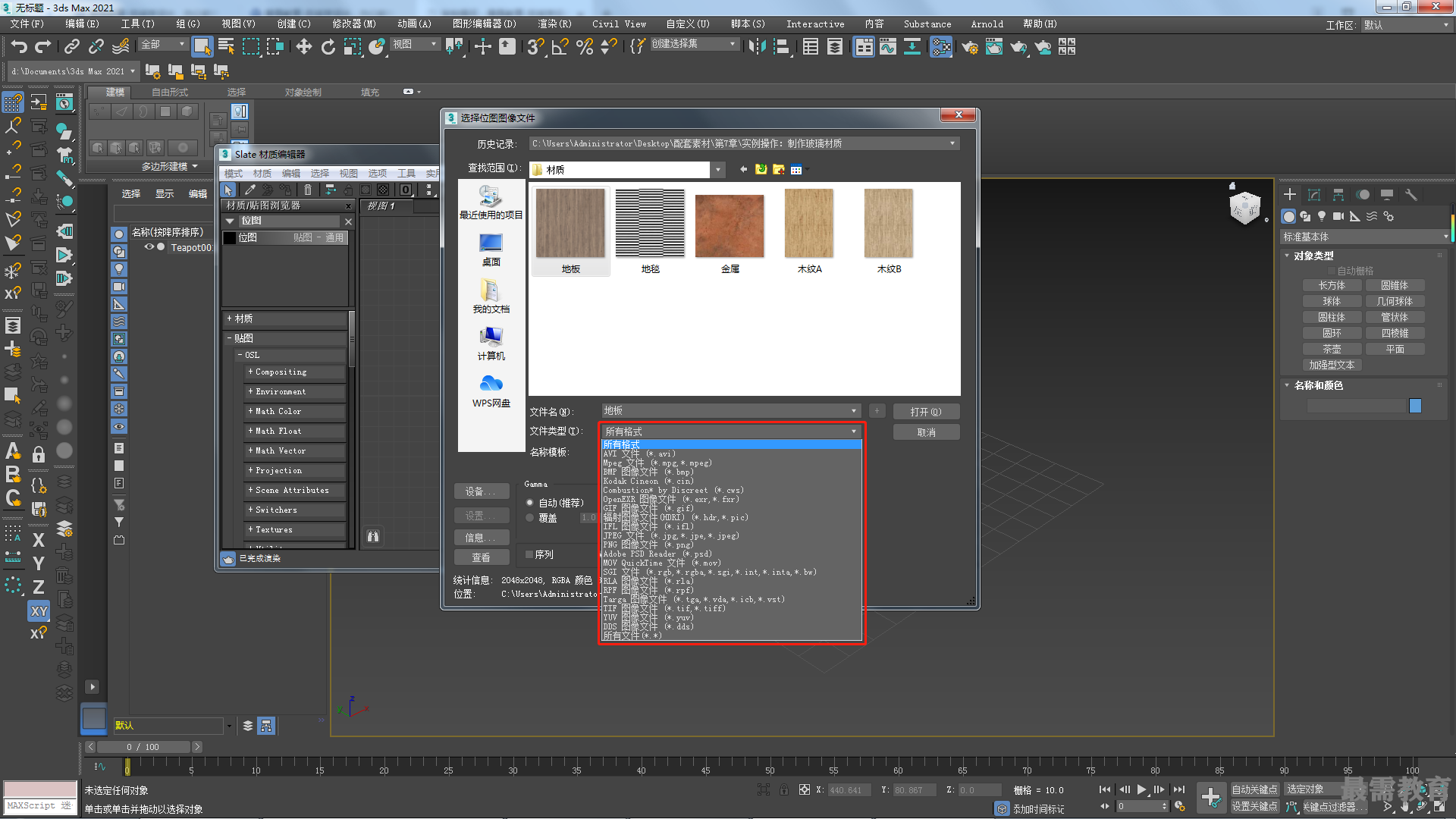The height and width of the screenshot is (819, 1456).
Task: Toggle the 设置关键点 set key button
Action: [1254, 806]
